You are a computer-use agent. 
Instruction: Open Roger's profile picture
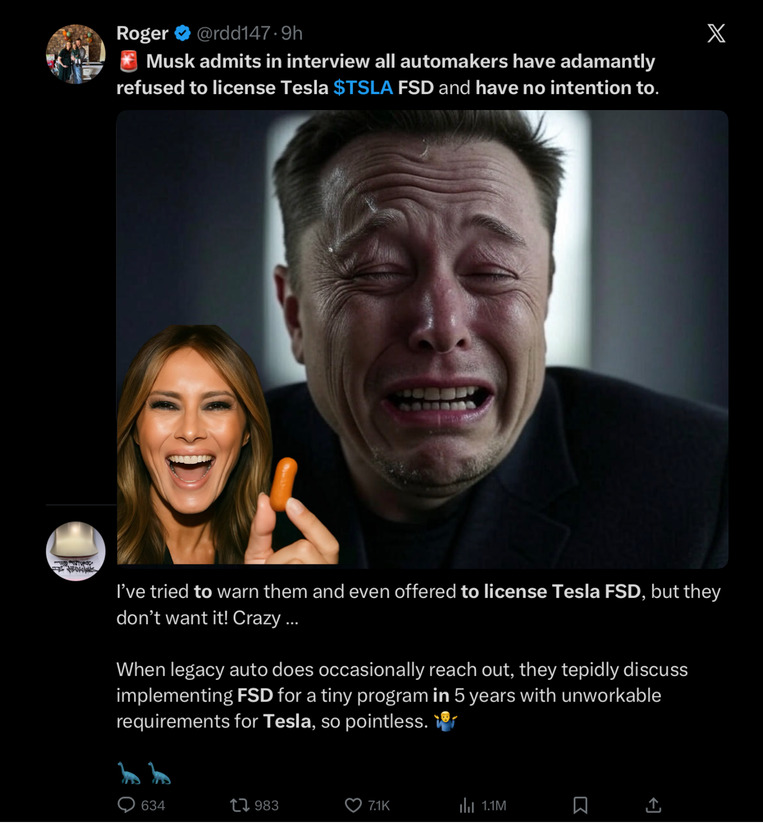click(x=76, y=54)
